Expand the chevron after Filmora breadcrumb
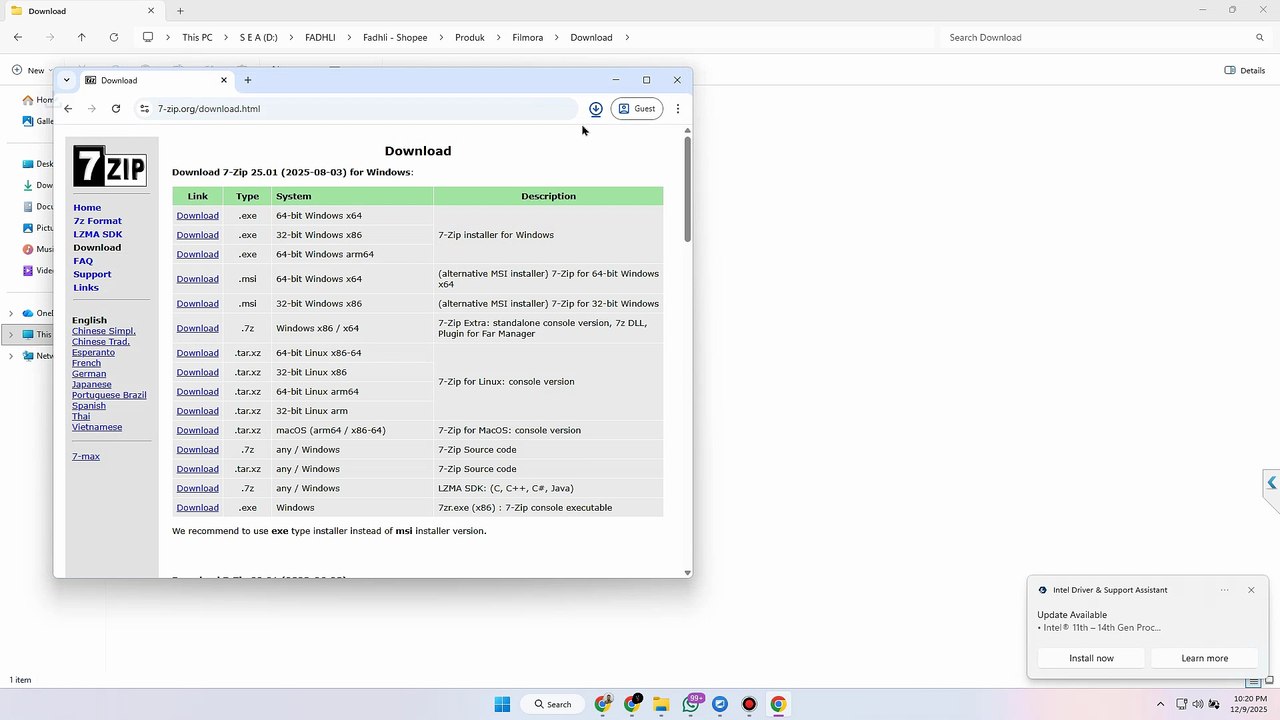Viewport: 1280px width, 720px height. [557, 37]
